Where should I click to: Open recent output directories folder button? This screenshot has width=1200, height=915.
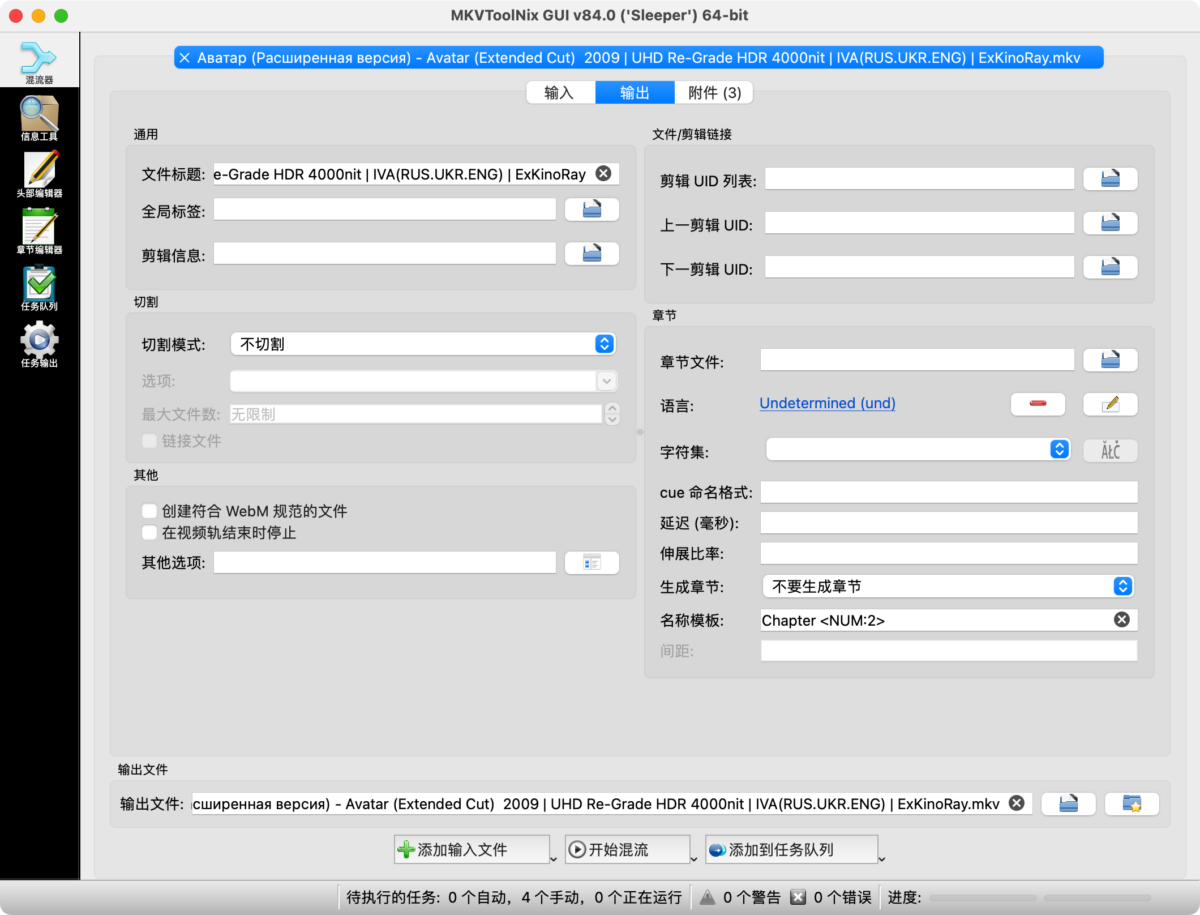1132,803
